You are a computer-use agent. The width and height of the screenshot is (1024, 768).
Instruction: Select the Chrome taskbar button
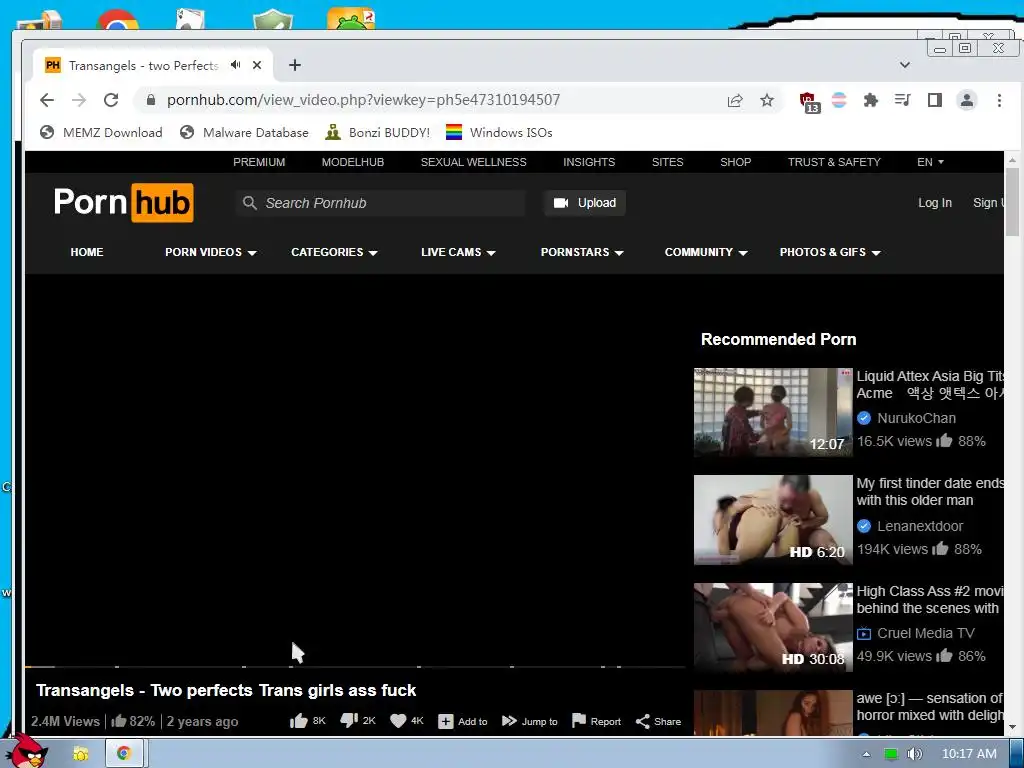coord(123,754)
